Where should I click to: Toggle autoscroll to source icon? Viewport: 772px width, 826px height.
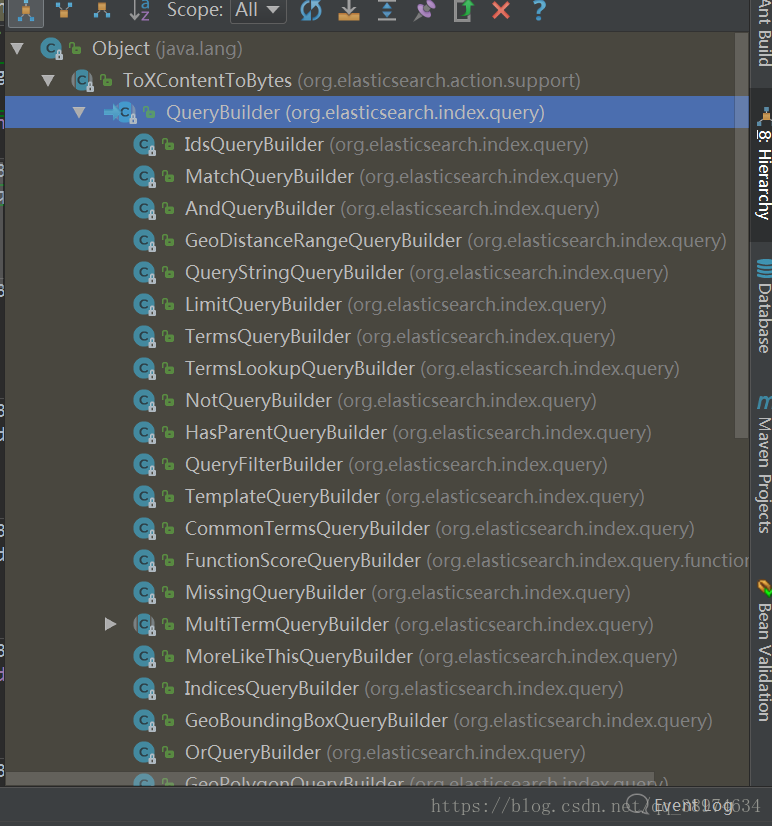tap(349, 10)
